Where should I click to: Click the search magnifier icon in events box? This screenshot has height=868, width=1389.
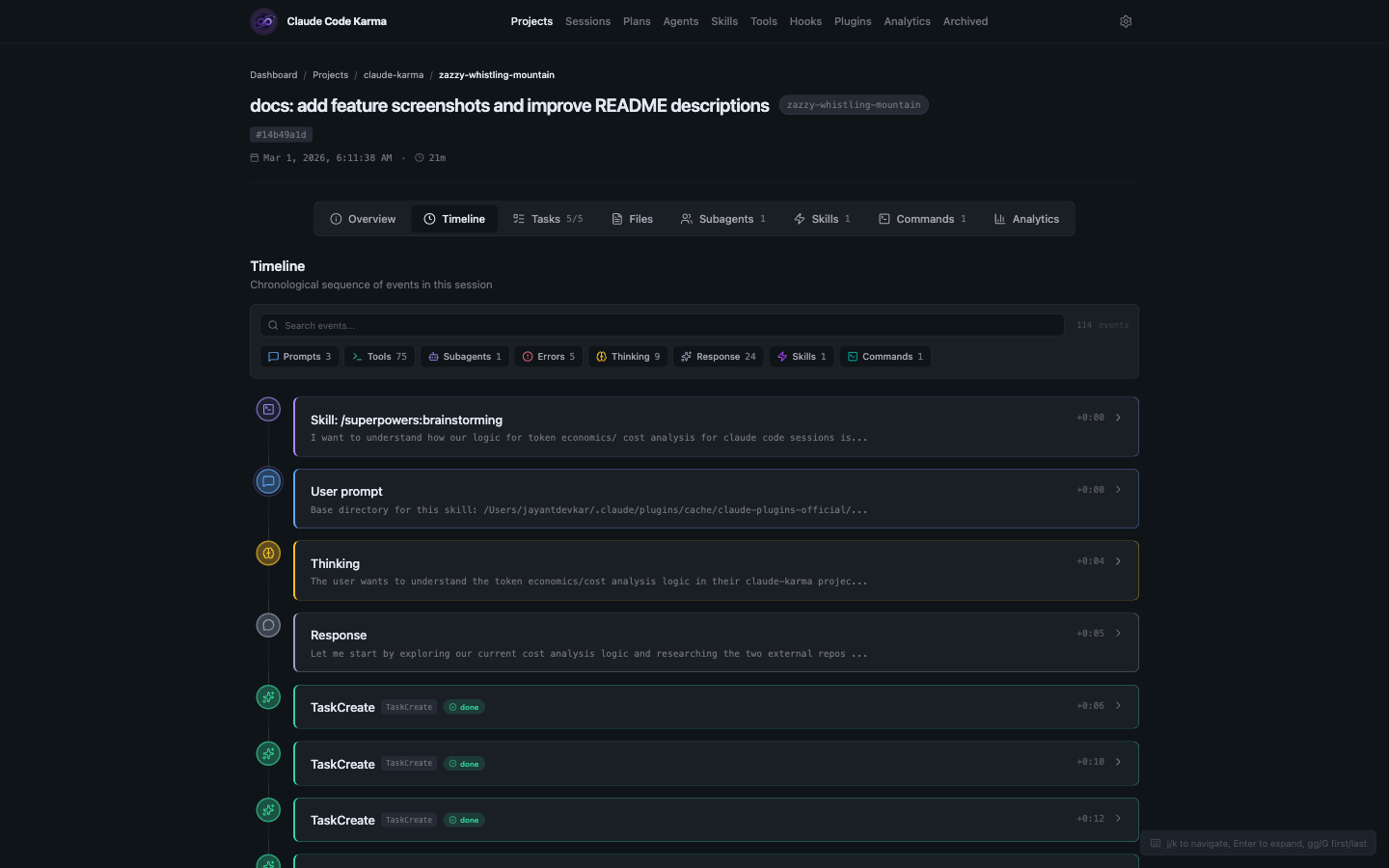pyautogui.click(x=273, y=325)
